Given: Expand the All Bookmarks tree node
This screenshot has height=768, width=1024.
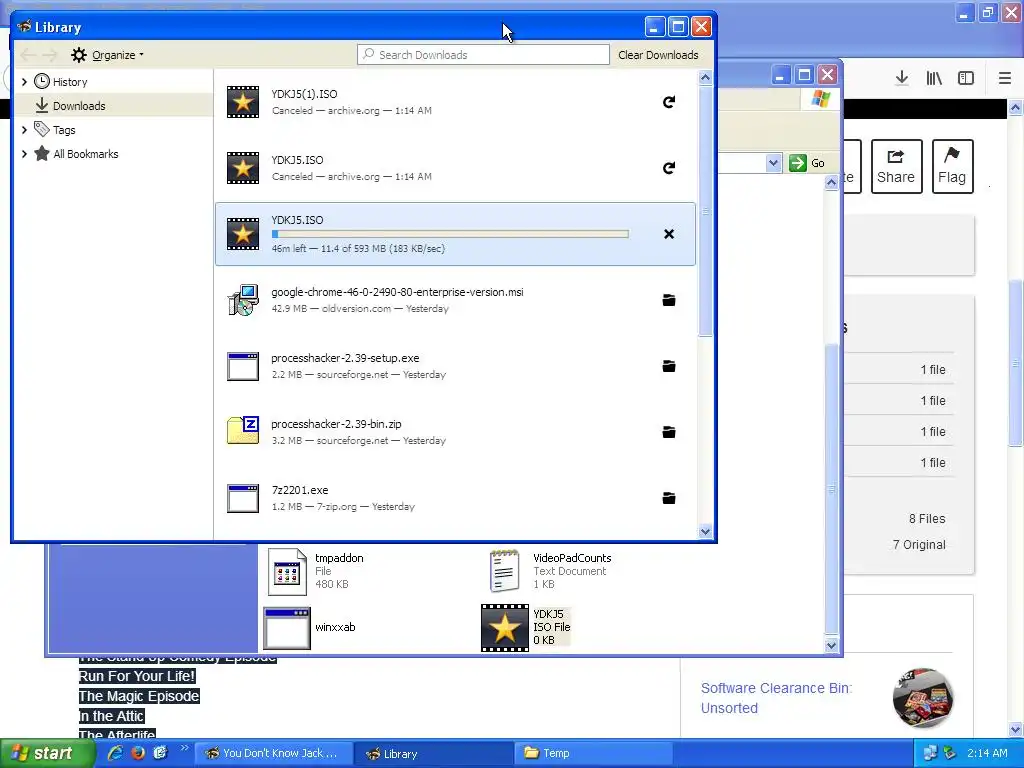Looking at the screenshot, I should pos(24,154).
